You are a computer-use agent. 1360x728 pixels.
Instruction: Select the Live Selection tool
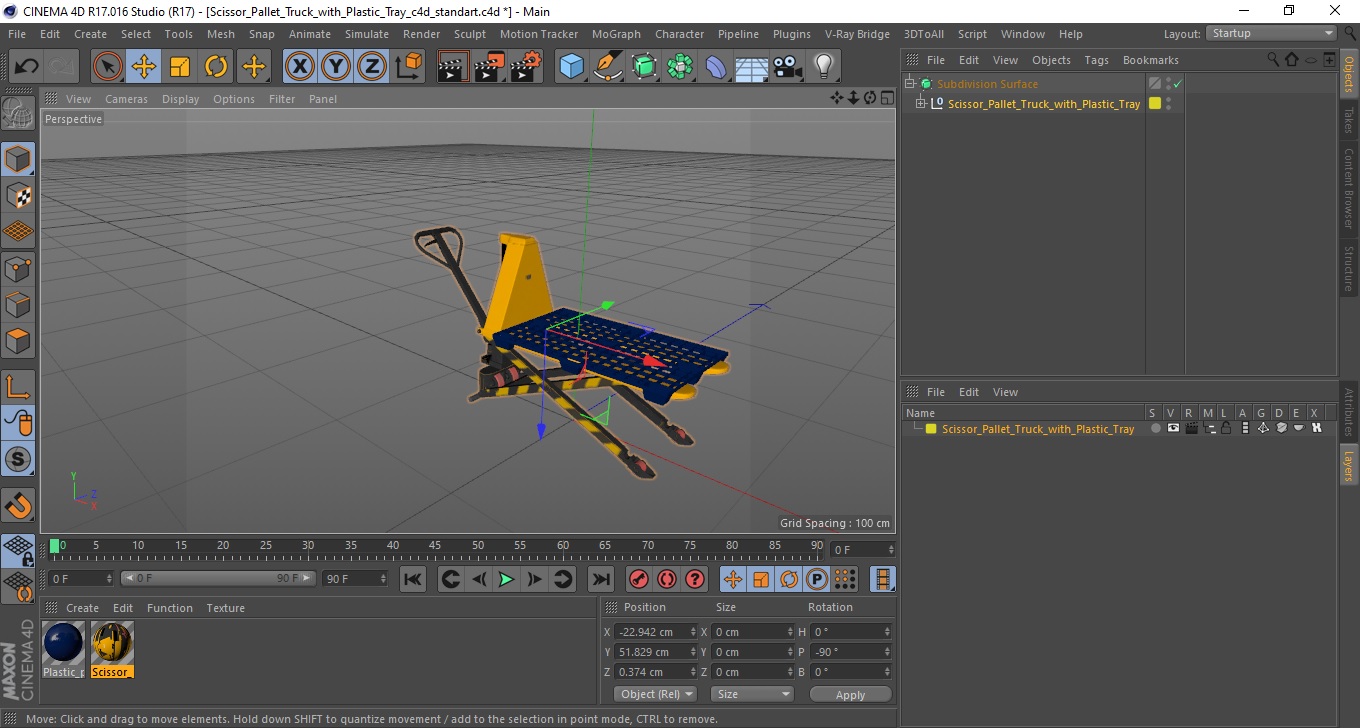[x=108, y=67]
